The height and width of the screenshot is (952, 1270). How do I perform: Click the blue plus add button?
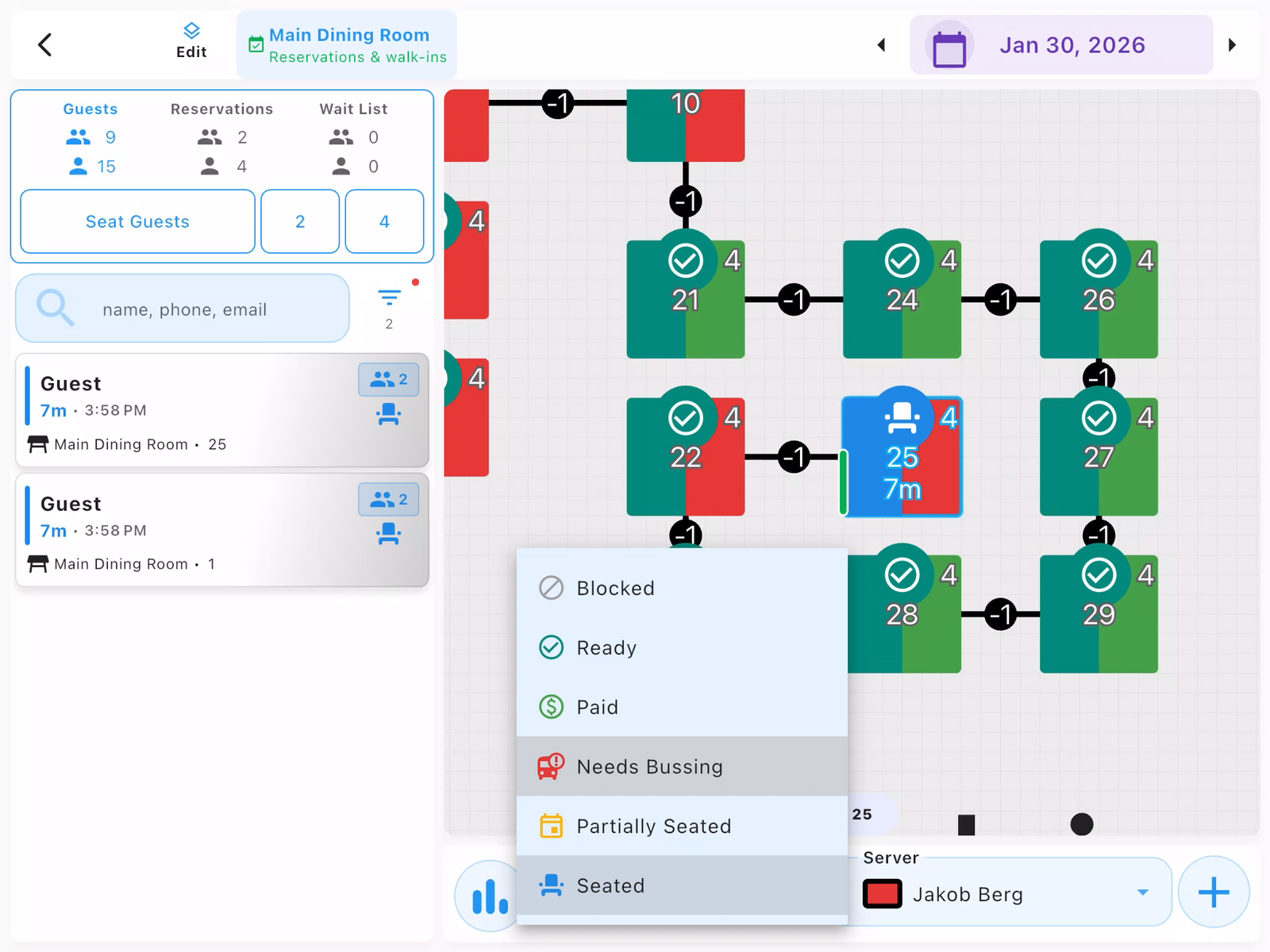pyautogui.click(x=1213, y=892)
